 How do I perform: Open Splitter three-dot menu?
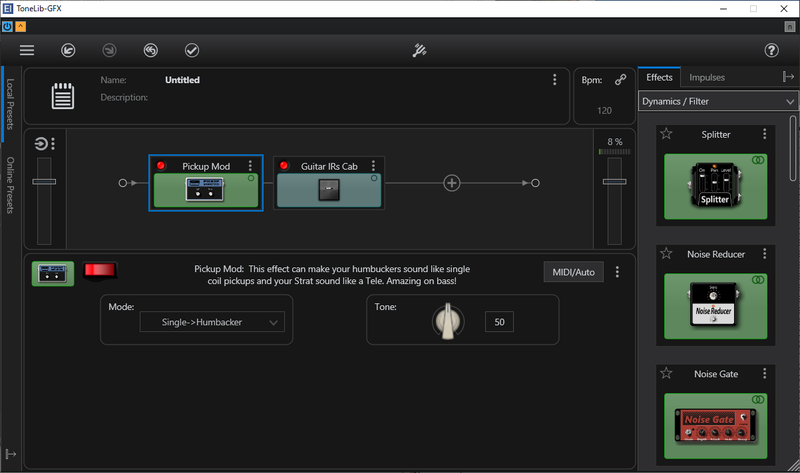tap(764, 134)
